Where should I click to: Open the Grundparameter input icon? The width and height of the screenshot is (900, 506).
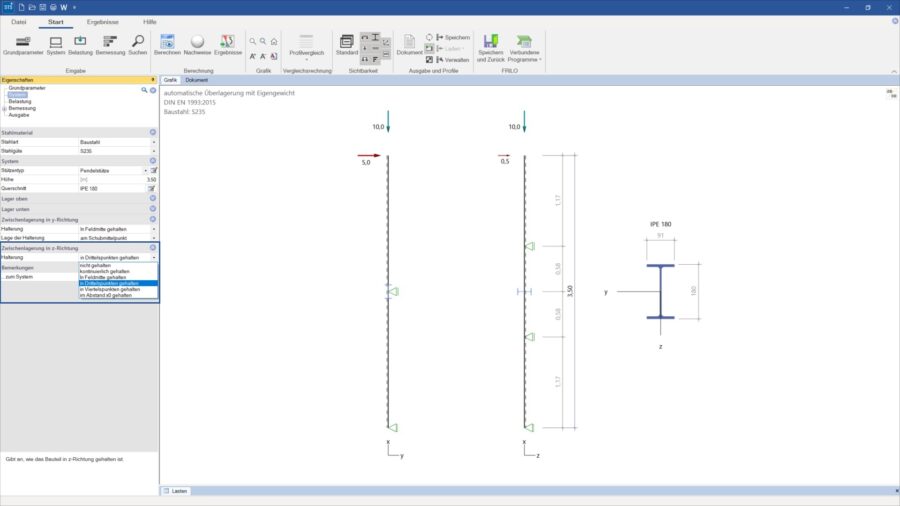pos(23,45)
